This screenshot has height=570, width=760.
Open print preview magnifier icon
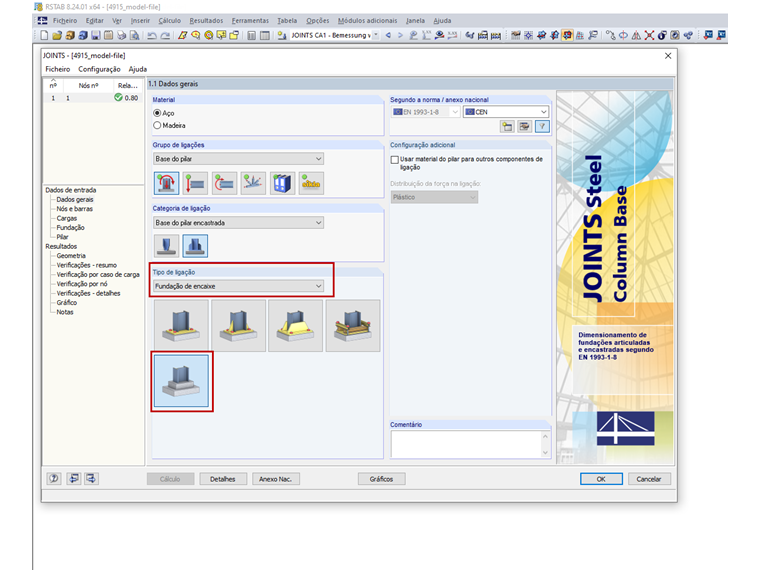click(x=134, y=35)
